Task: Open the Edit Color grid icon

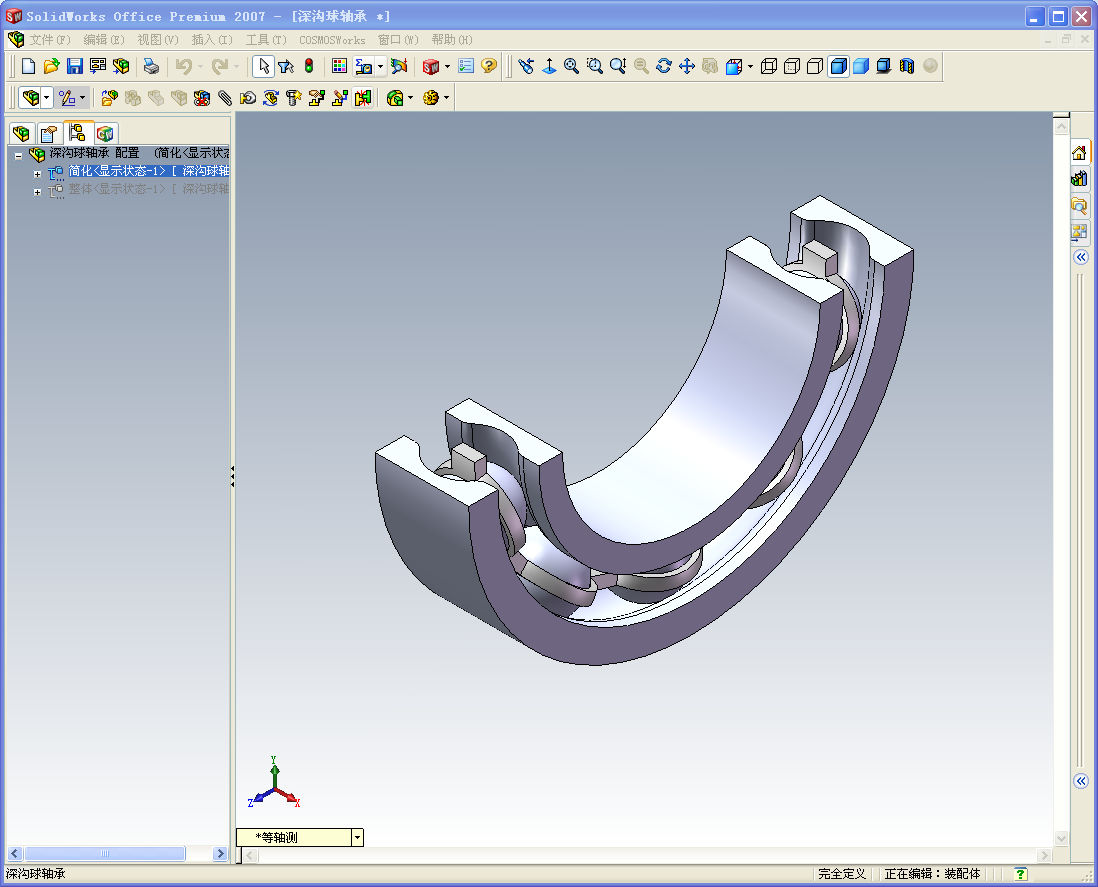Action: tap(340, 67)
